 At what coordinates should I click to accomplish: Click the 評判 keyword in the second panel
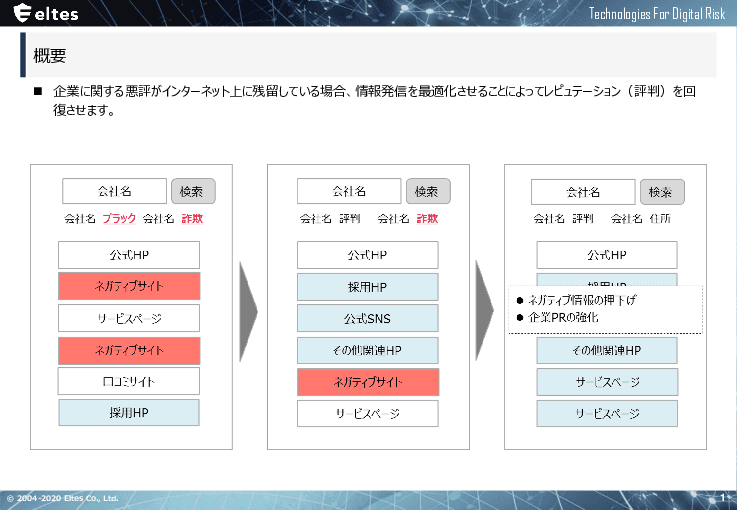coord(350,219)
